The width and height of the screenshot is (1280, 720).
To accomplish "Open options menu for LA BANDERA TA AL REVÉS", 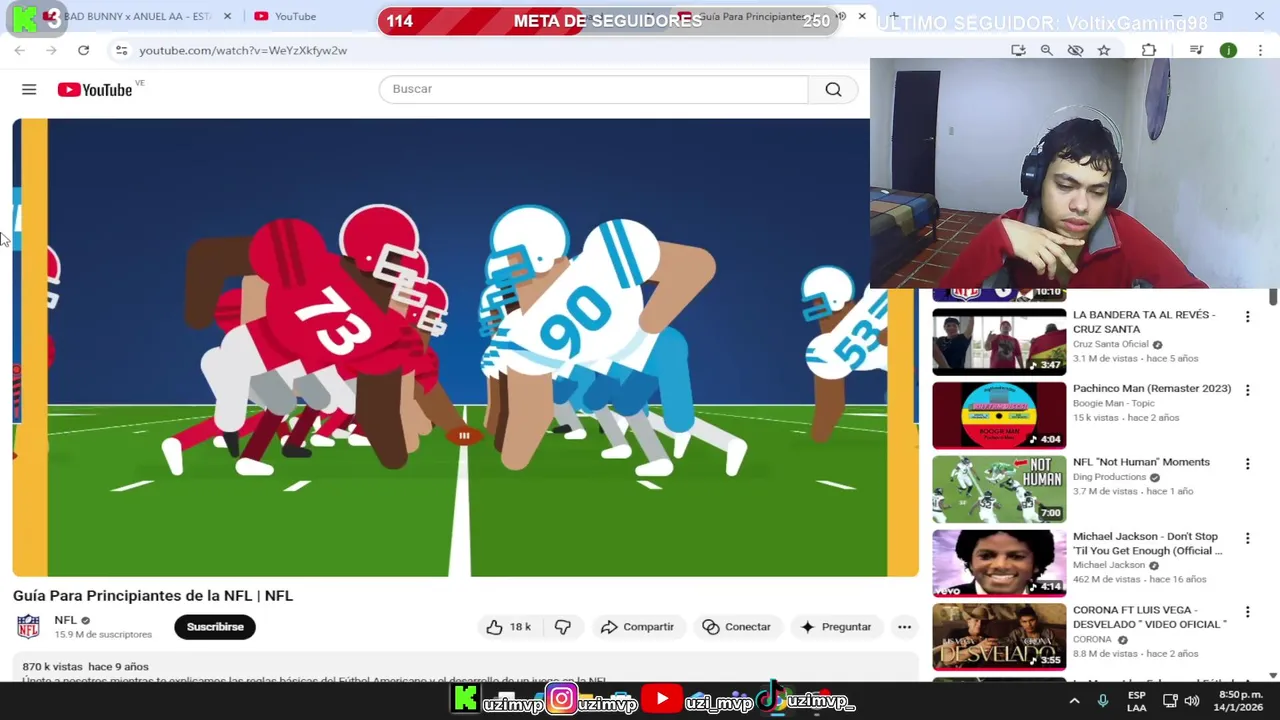I will coord(1247,317).
